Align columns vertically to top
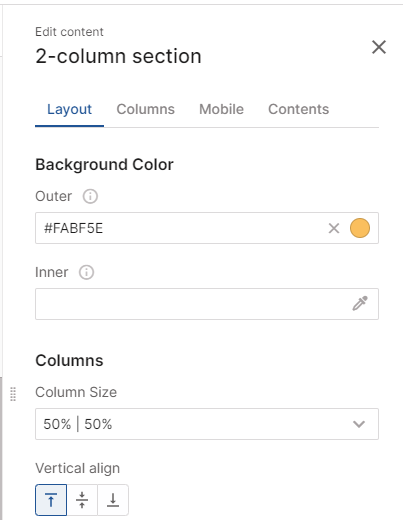 pyautogui.click(x=51, y=500)
